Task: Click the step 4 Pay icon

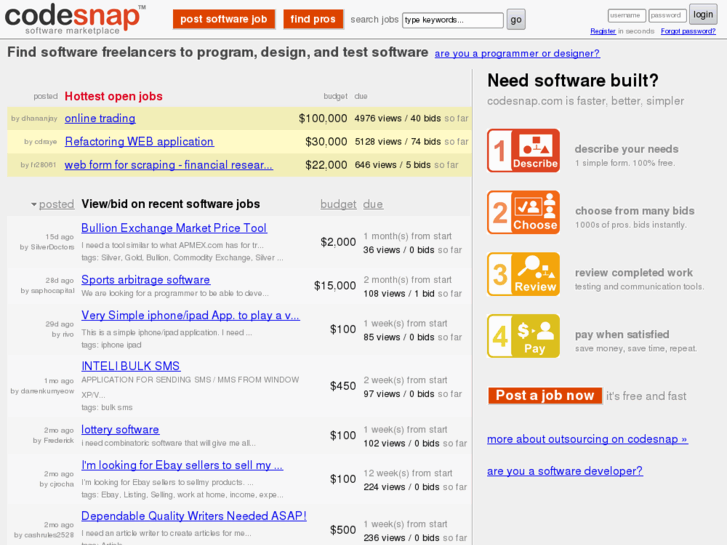Action: point(523,336)
